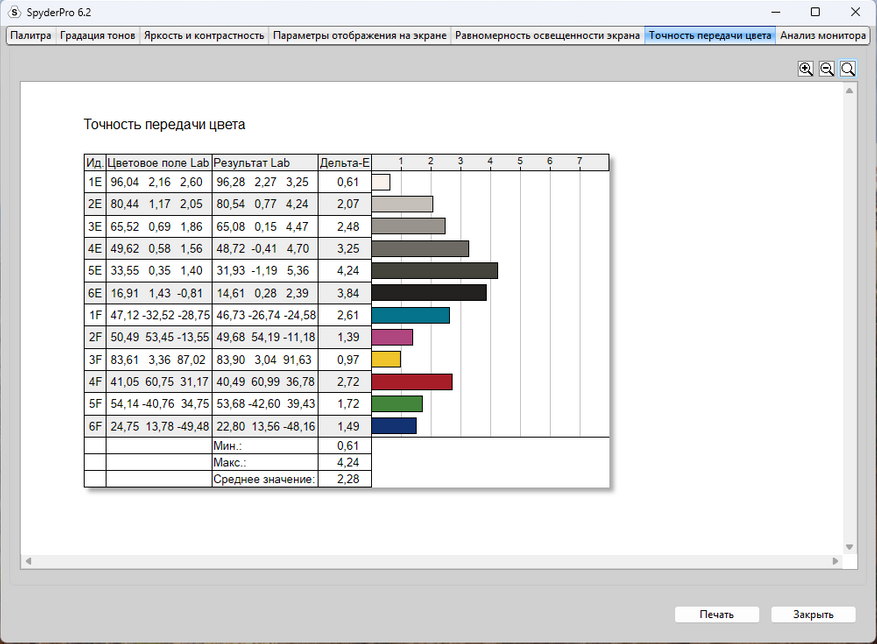Click Lab field 47,12 -32,52 -28,75
The width and height of the screenshot is (877, 644).
(160, 315)
